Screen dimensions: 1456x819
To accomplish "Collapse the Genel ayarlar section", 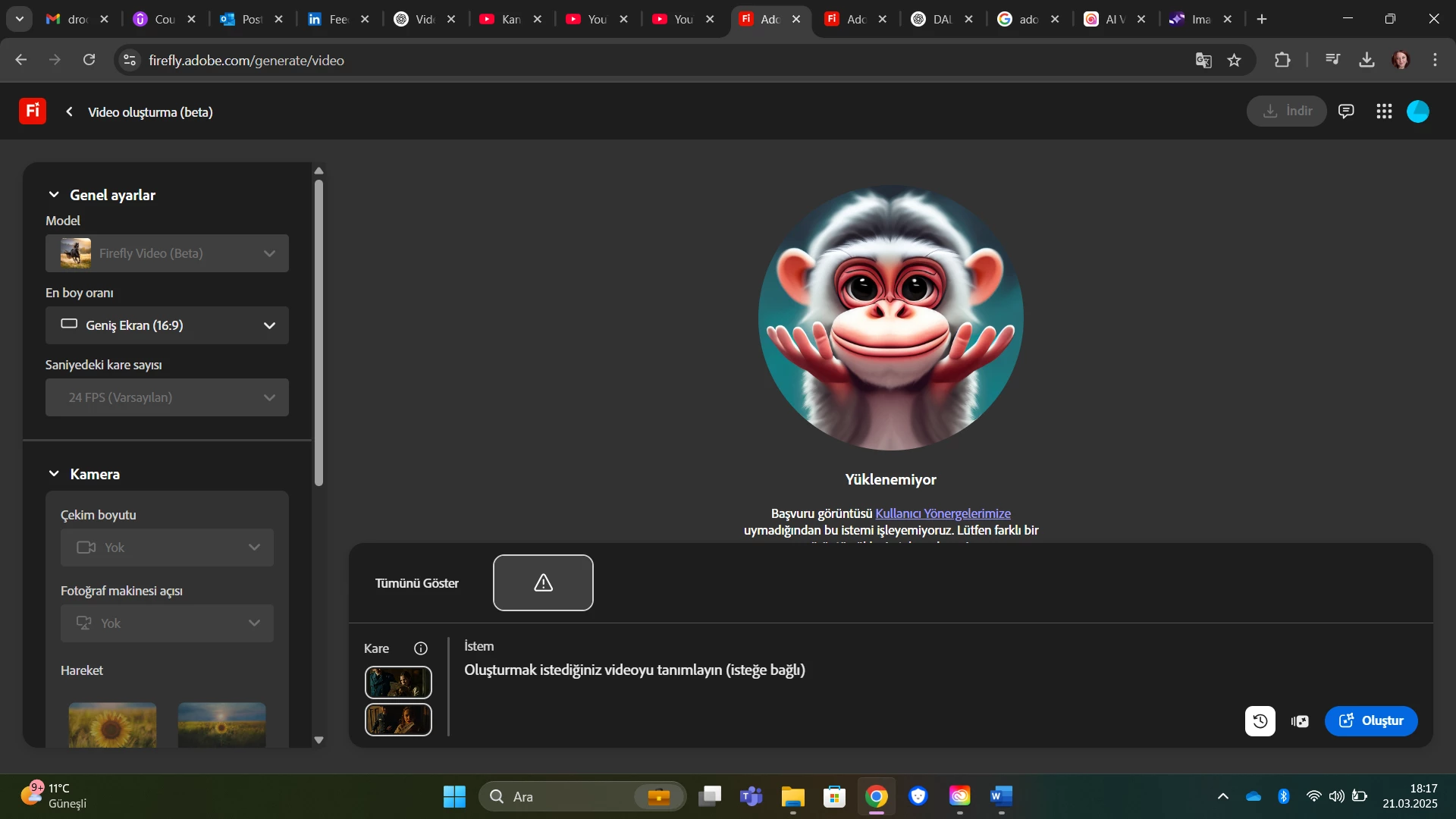I will point(54,195).
